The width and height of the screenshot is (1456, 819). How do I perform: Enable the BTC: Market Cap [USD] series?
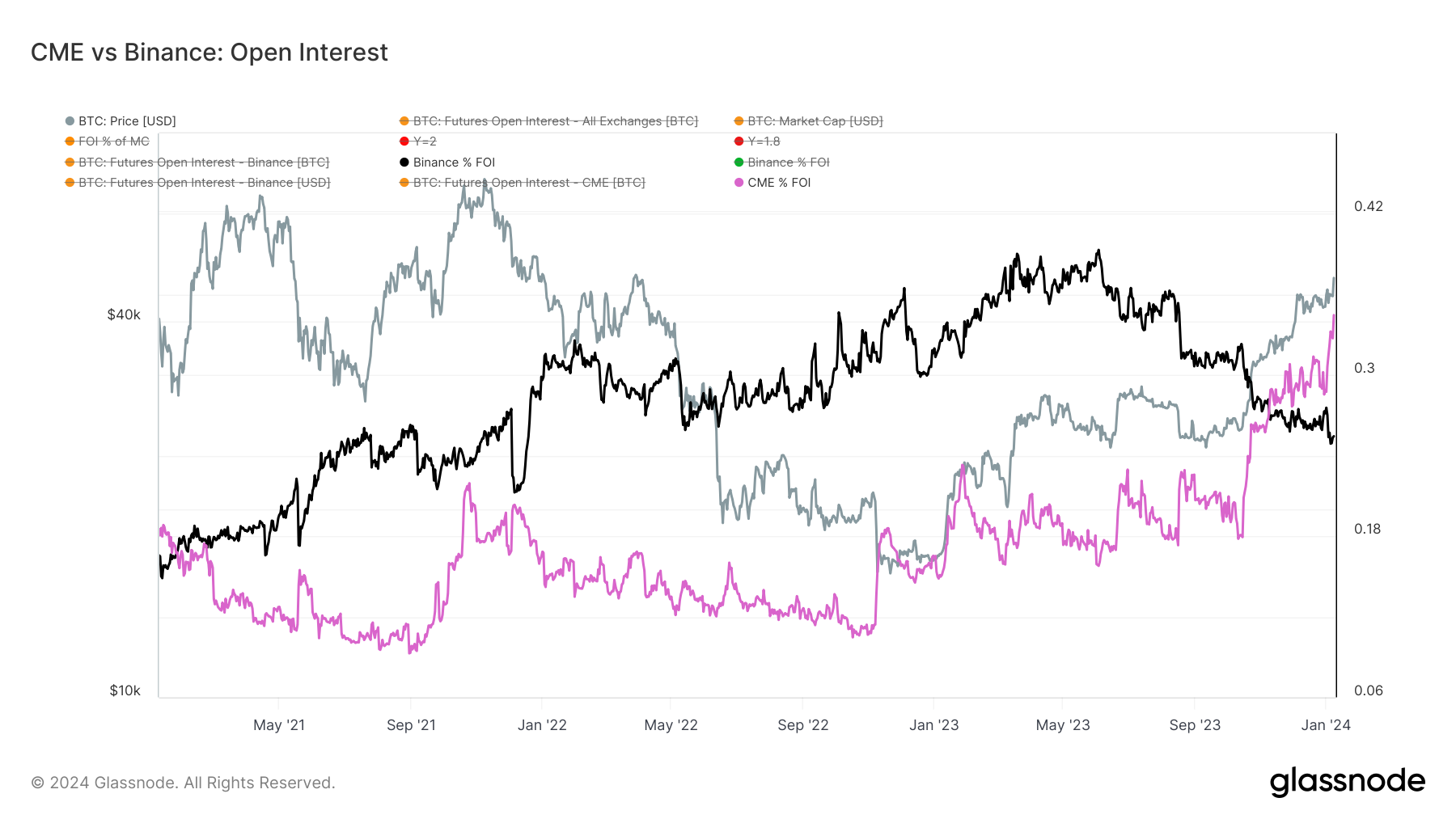pos(815,121)
